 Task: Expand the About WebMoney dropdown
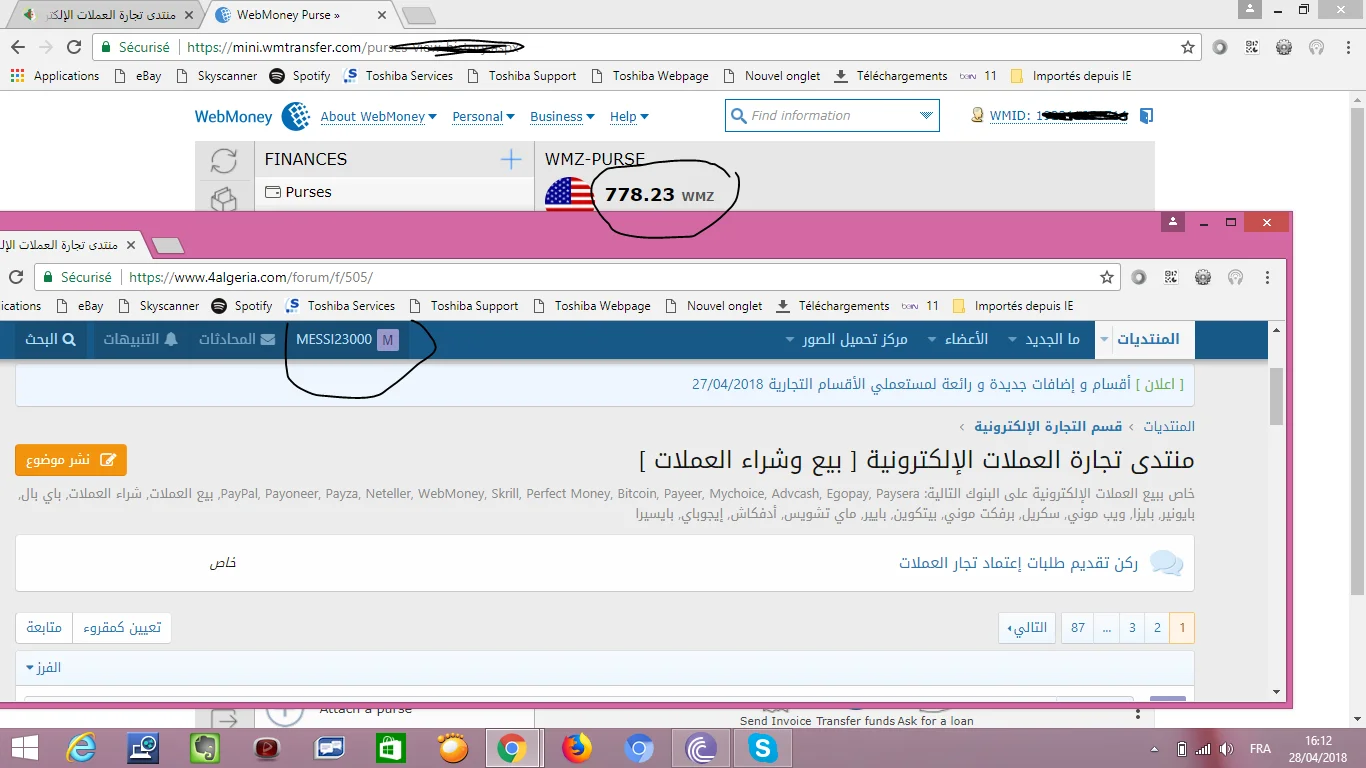(x=378, y=116)
